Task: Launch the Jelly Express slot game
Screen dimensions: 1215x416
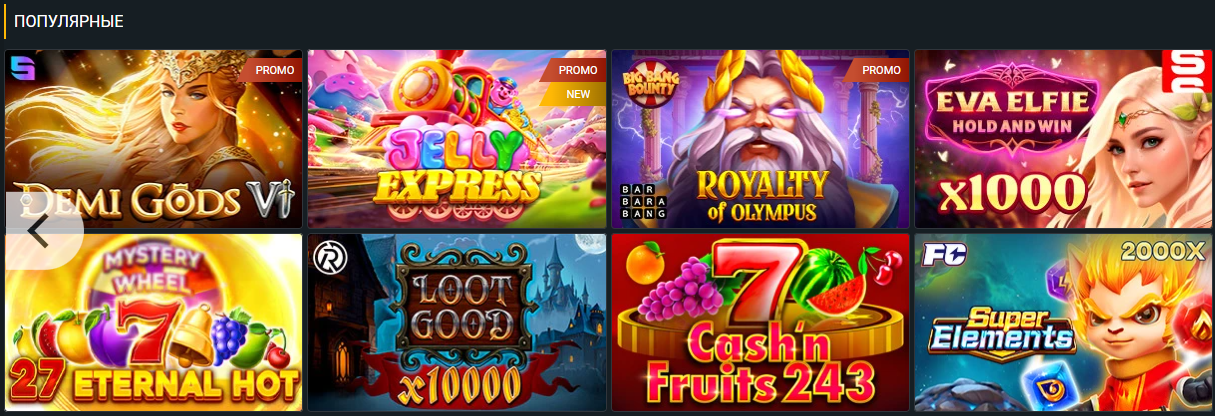Action: click(x=456, y=138)
